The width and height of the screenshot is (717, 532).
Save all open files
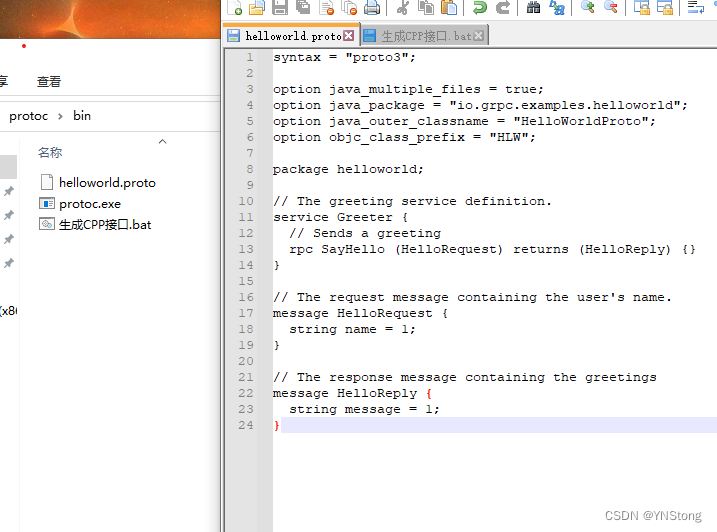[303, 7]
